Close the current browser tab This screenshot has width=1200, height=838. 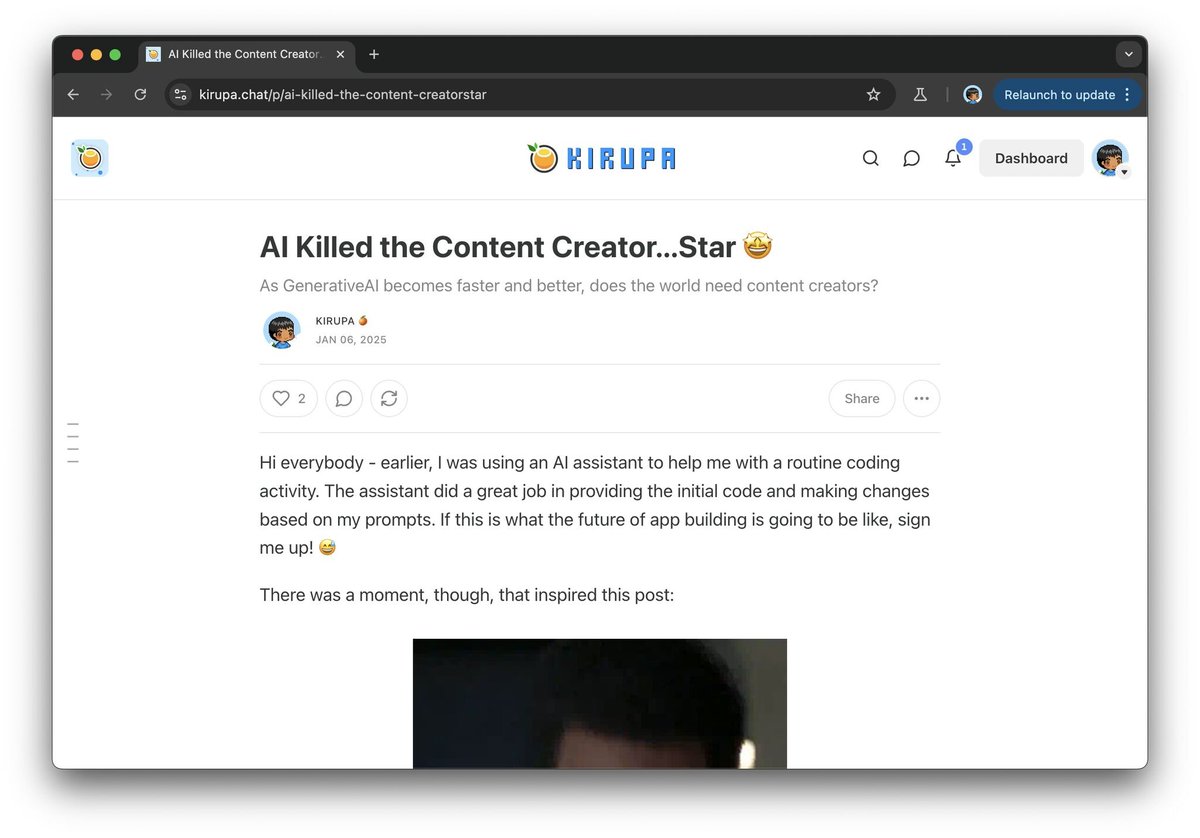click(x=341, y=54)
